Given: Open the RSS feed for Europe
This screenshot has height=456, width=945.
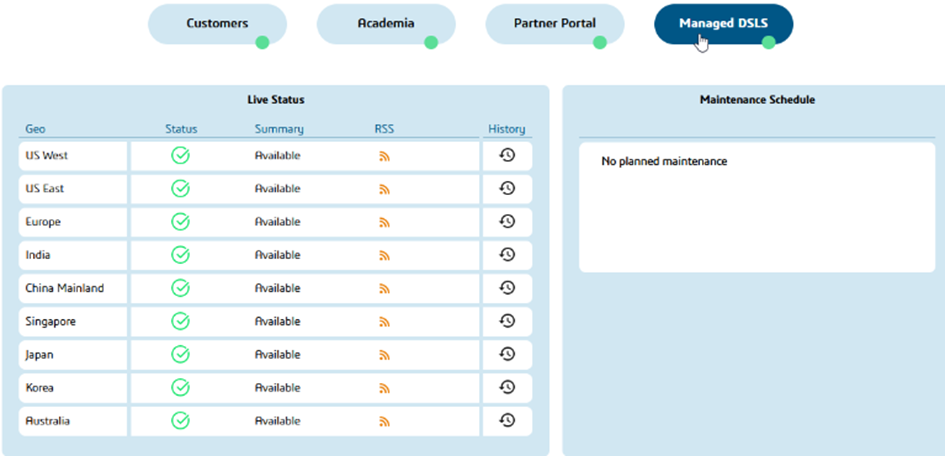Looking at the screenshot, I should pos(384,222).
